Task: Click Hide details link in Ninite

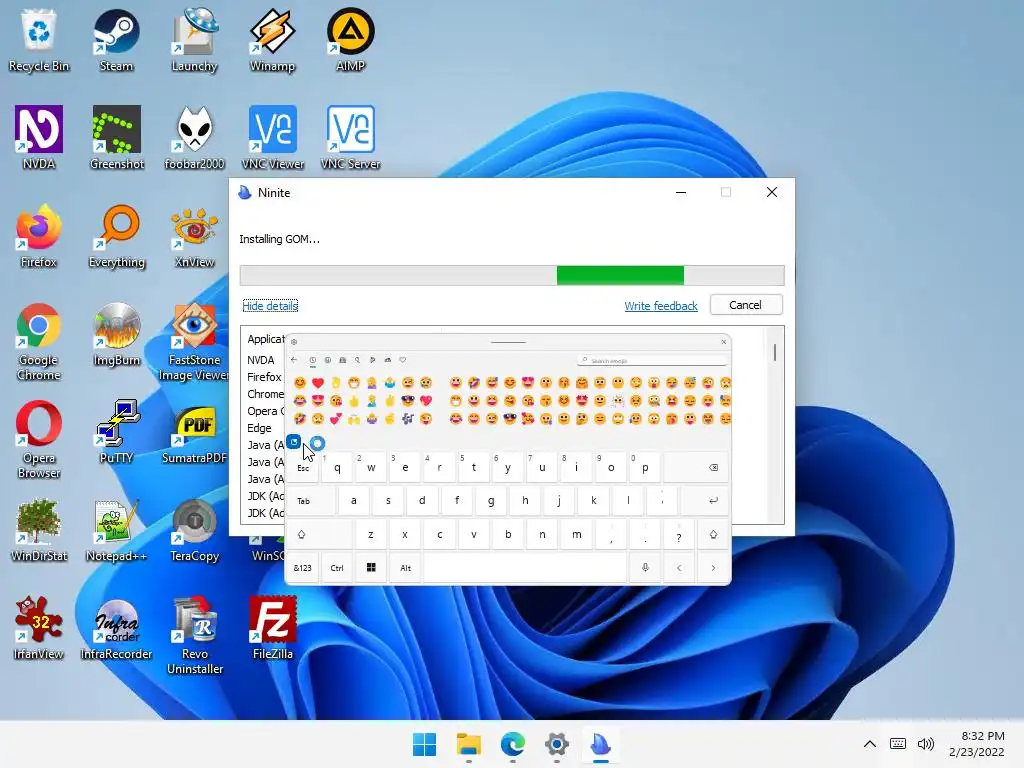Action: [270, 306]
